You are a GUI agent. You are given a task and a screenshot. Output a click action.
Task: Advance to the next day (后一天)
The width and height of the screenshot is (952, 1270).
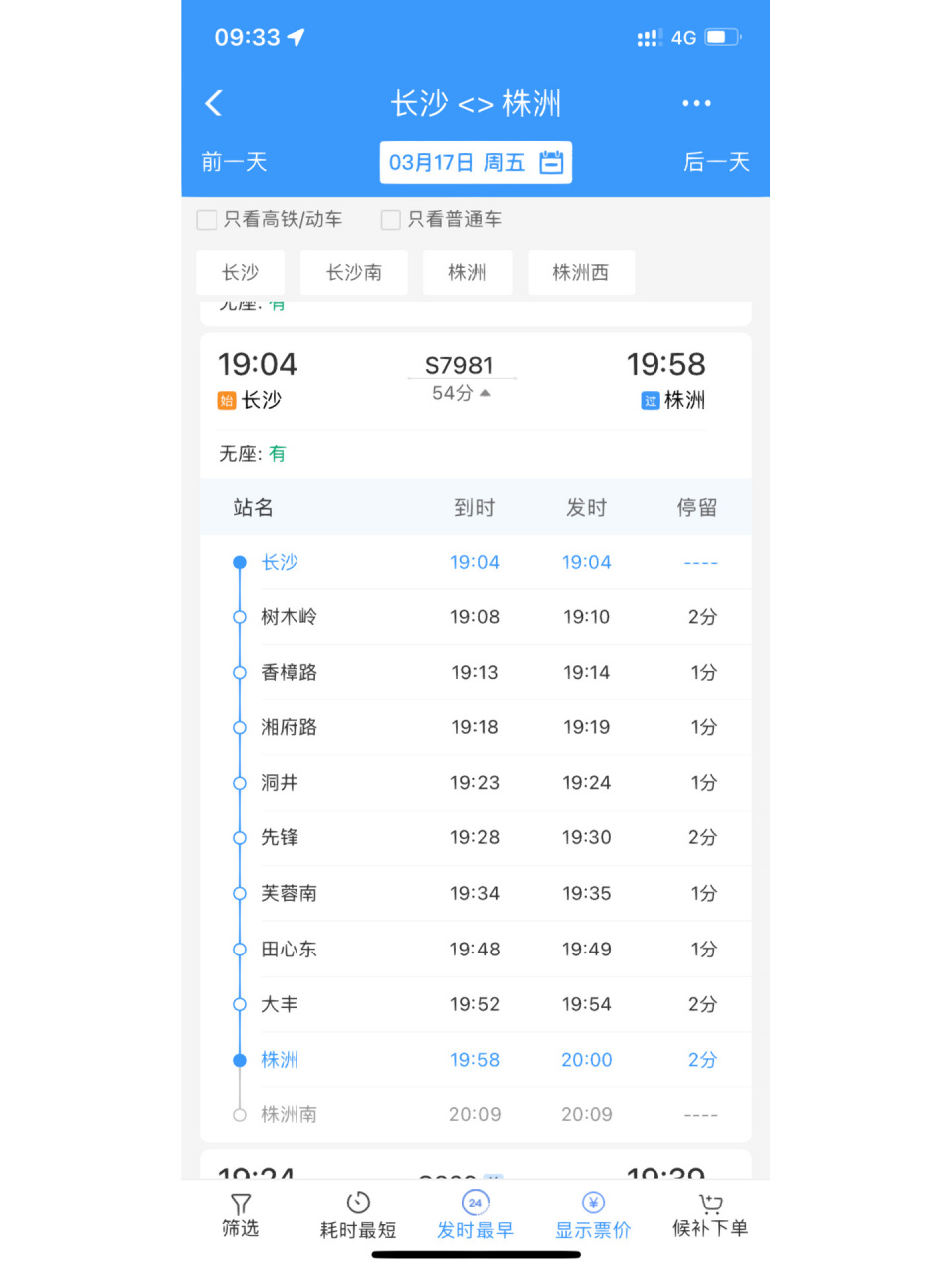click(x=716, y=162)
